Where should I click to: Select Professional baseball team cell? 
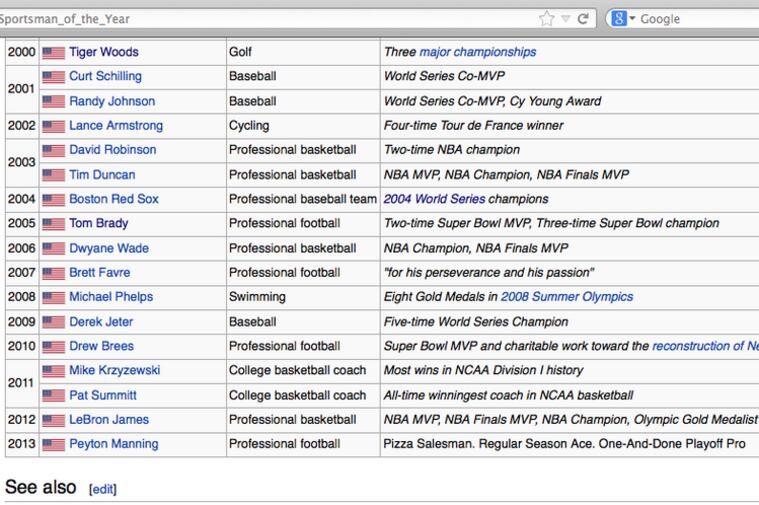pyautogui.click(x=303, y=199)
